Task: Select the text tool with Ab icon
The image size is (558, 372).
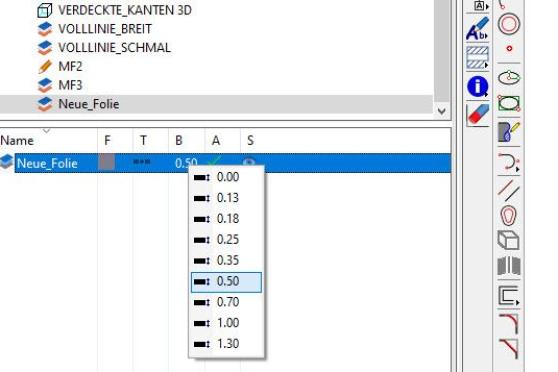Action: pos(478,28)
